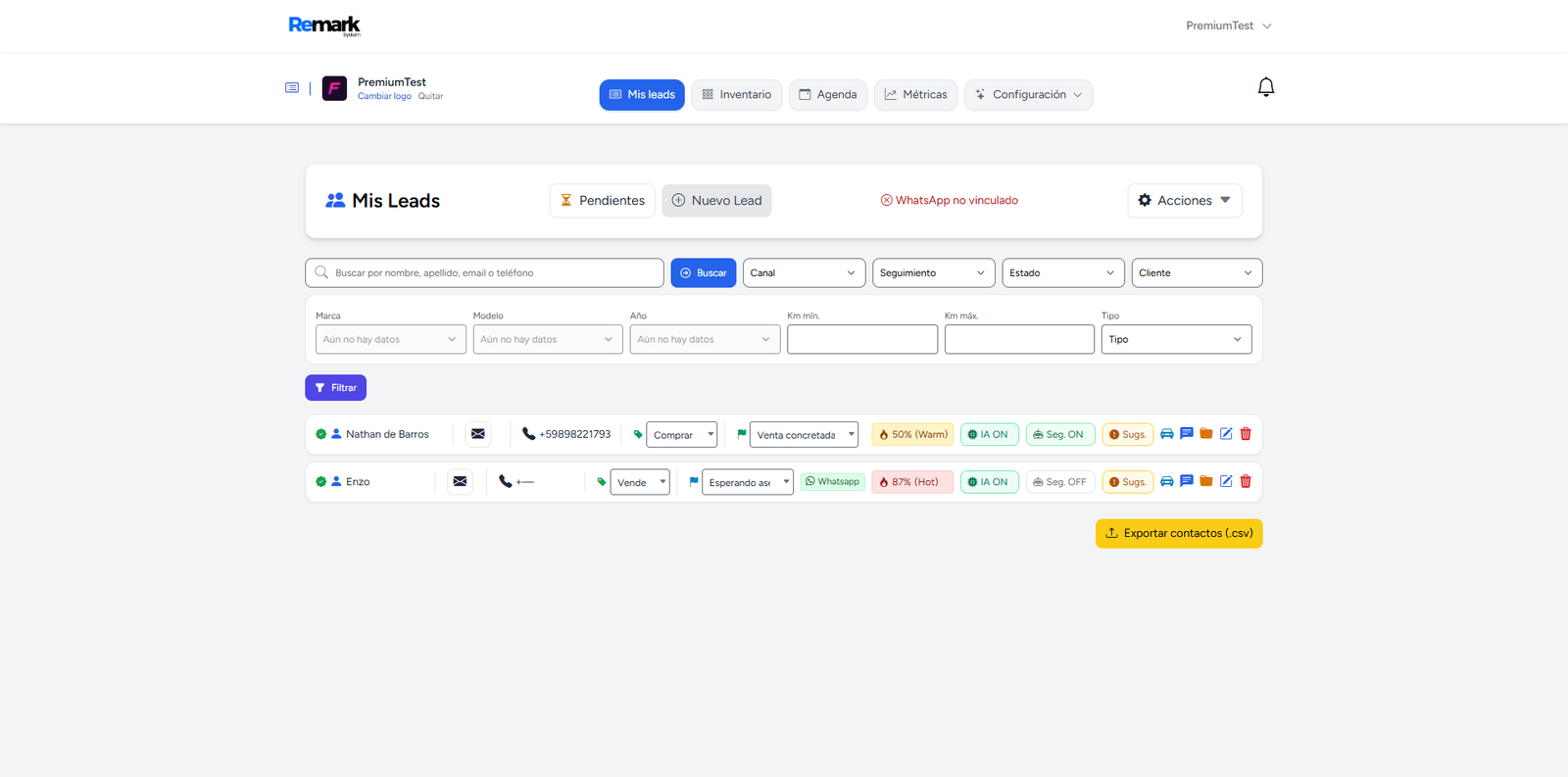Open email for Nathan de Barros
Screen dimensions: 1568x777
coord(478,434)
